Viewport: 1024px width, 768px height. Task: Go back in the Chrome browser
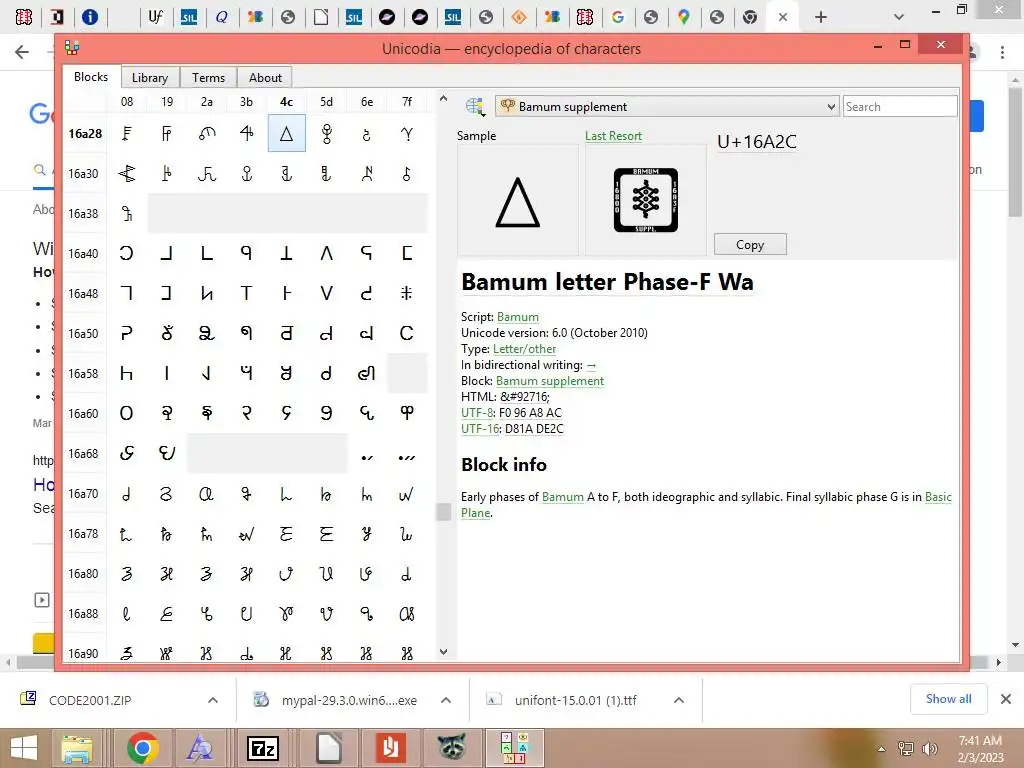[x=22, y=52]
